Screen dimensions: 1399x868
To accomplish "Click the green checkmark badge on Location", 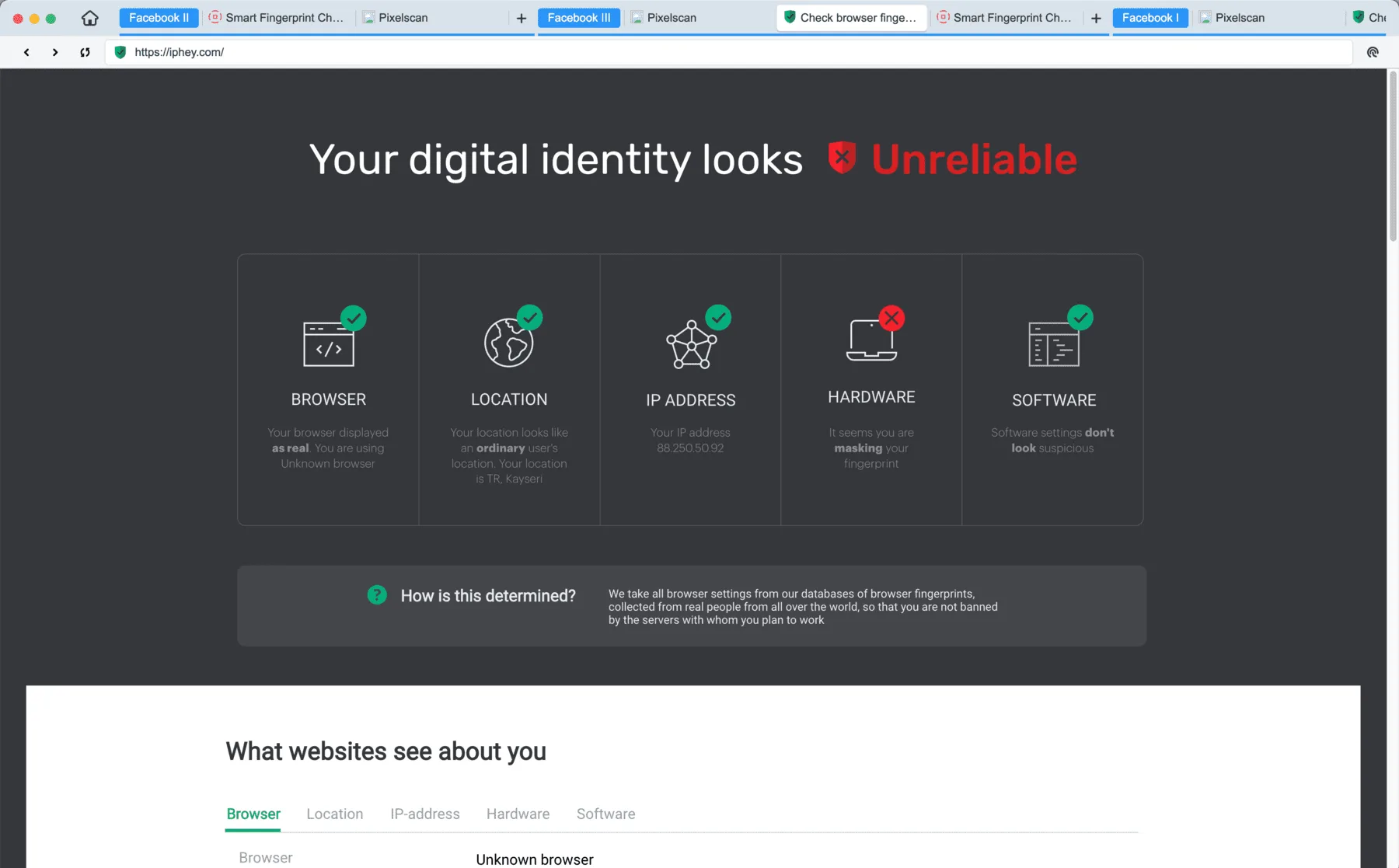I will pyautogui.click(x=530, y=317).
